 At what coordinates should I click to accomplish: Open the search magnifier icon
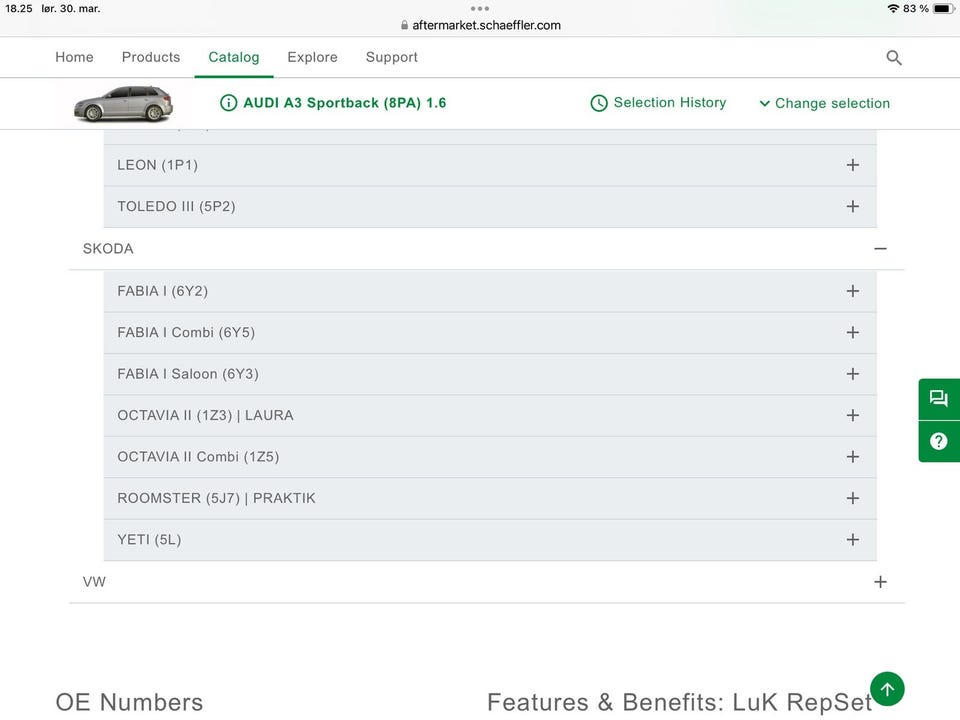point(894,58)
